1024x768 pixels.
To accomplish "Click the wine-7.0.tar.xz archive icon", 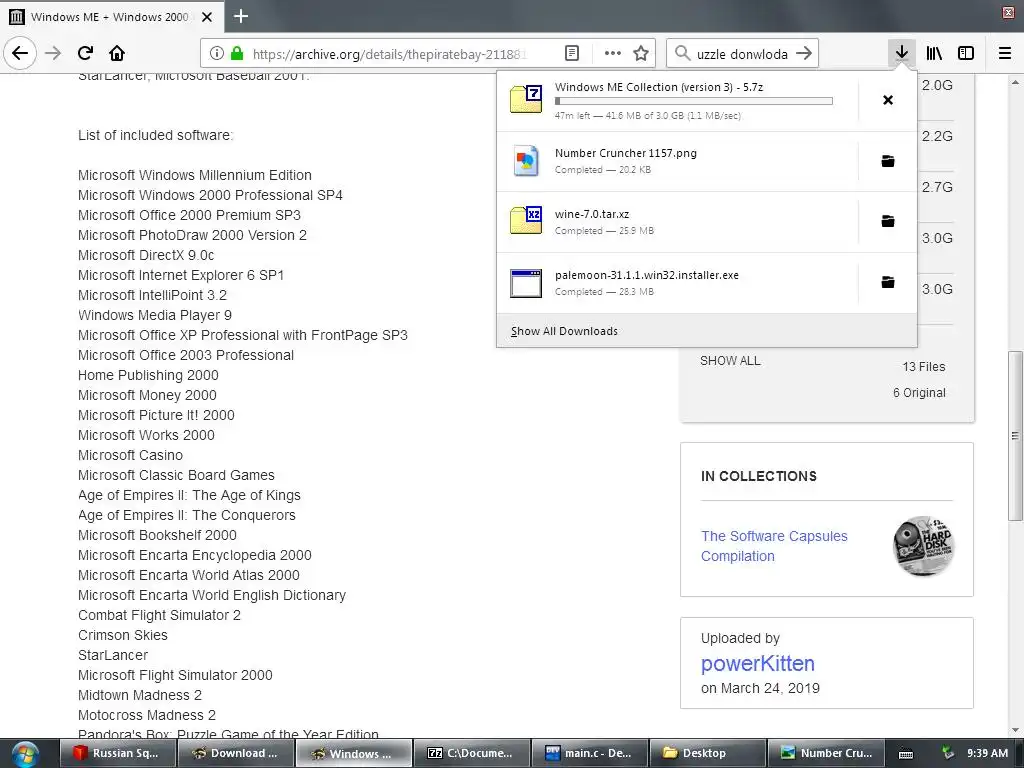I will (x=526, y=221).
